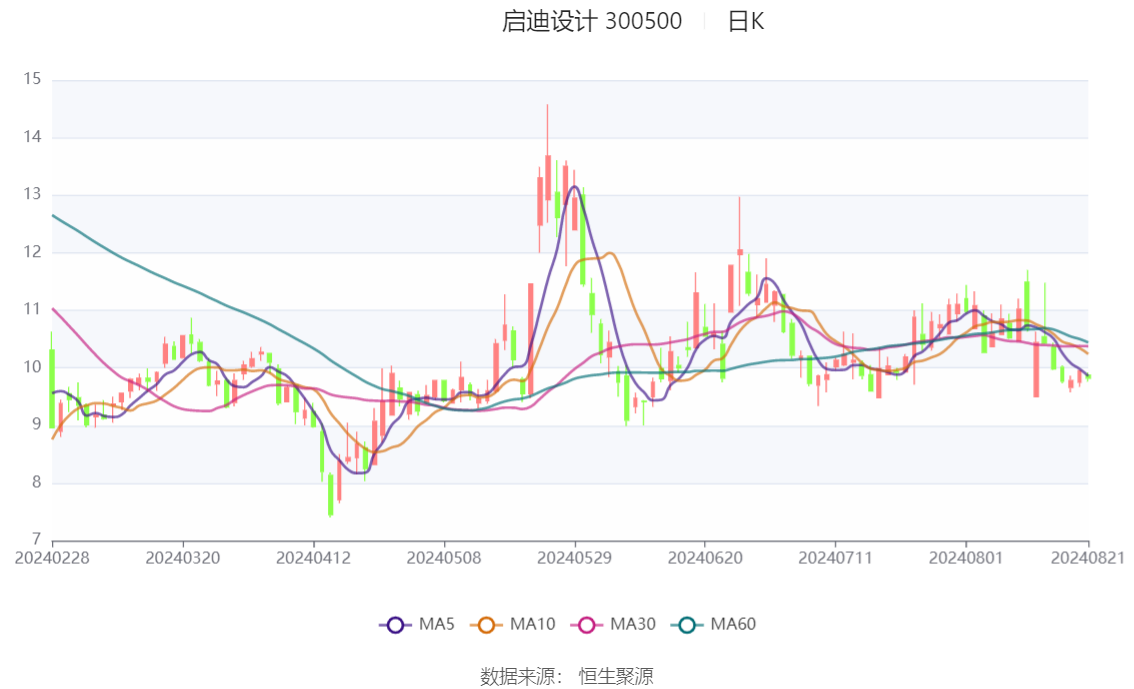Click y-axis value 13
Image resolution: width=1134 pixels, height=689 pixels.
coord(32,194)
